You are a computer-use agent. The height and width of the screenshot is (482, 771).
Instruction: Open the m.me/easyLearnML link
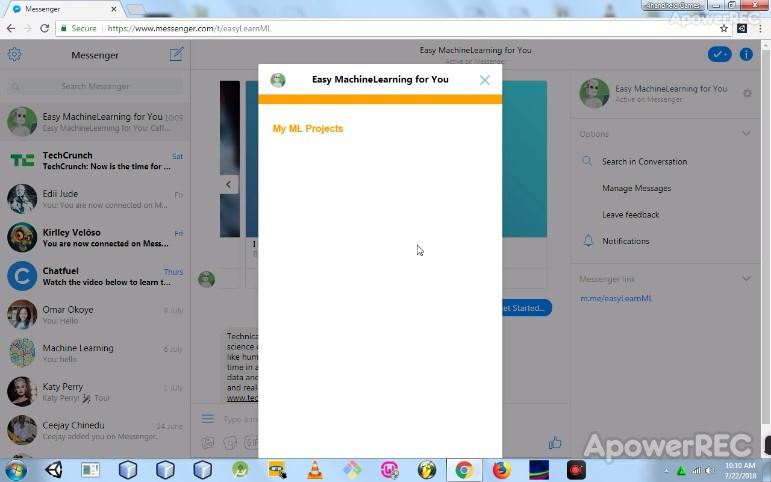(x=616, y=298)
